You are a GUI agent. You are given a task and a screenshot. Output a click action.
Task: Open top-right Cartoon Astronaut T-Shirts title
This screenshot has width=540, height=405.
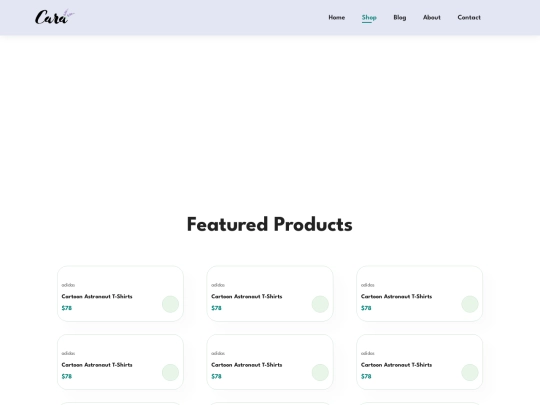pos(396,297)
